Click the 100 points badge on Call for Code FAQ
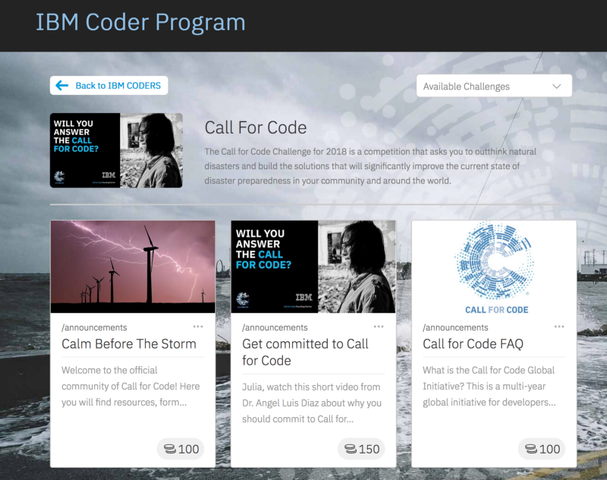 pos(542,449)
